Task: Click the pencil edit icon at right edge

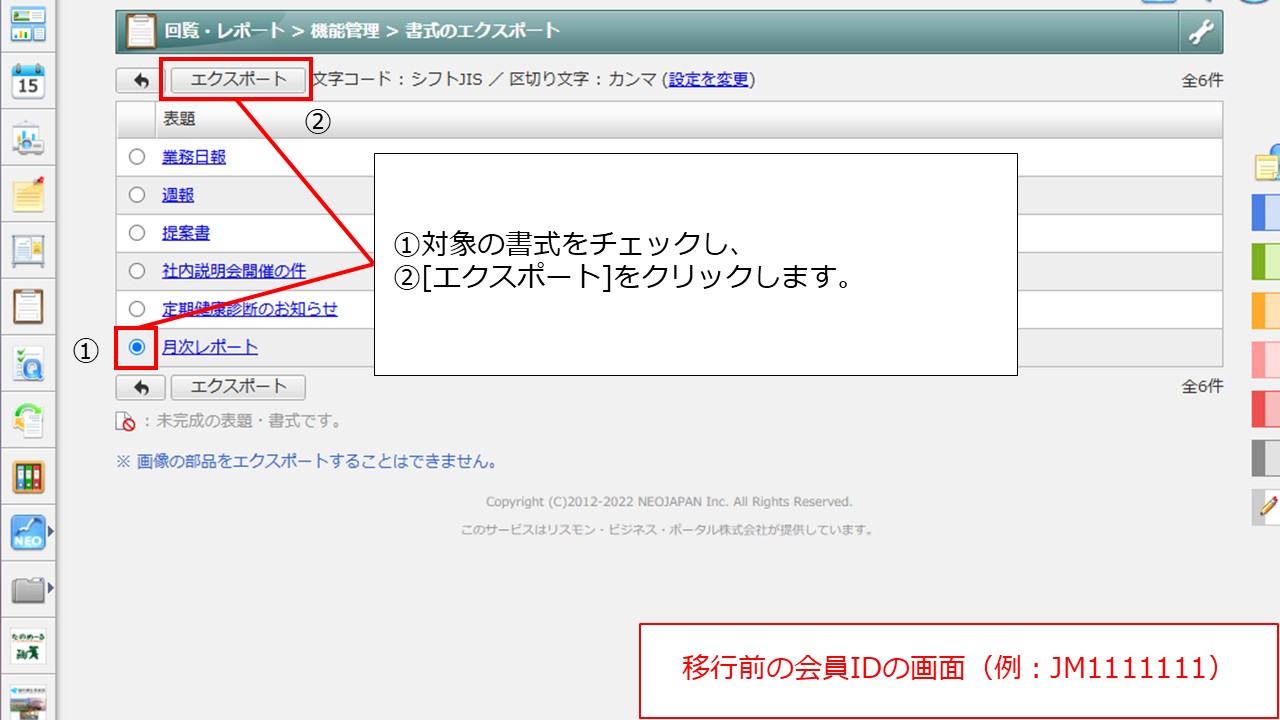Action: tap(1266, 507)
